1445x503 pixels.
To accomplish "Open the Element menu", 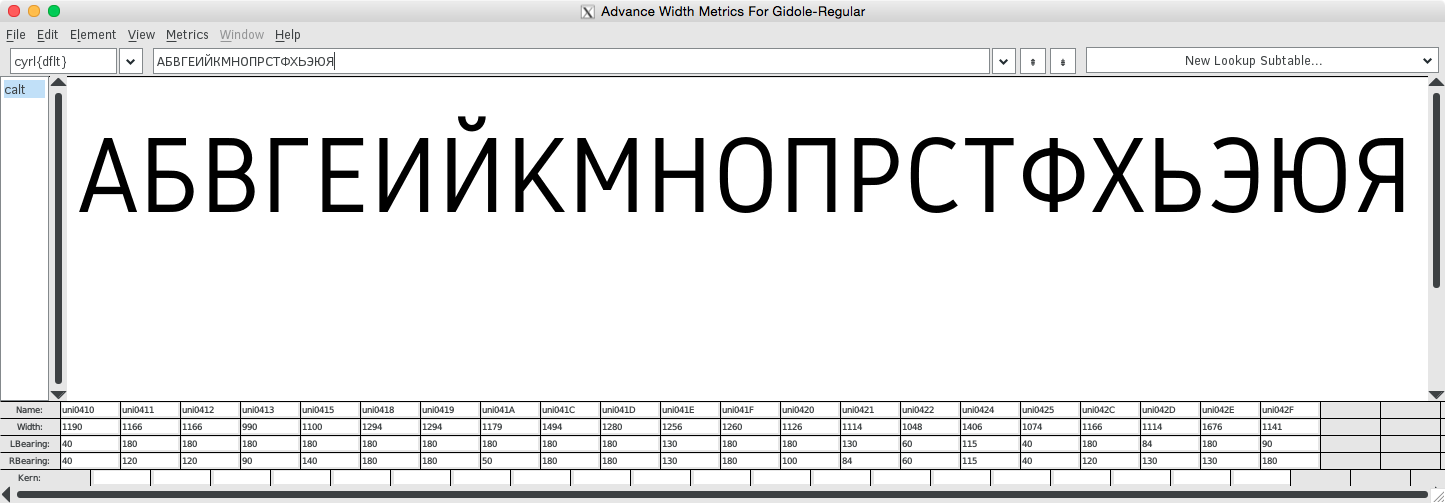I will point(93,34).
